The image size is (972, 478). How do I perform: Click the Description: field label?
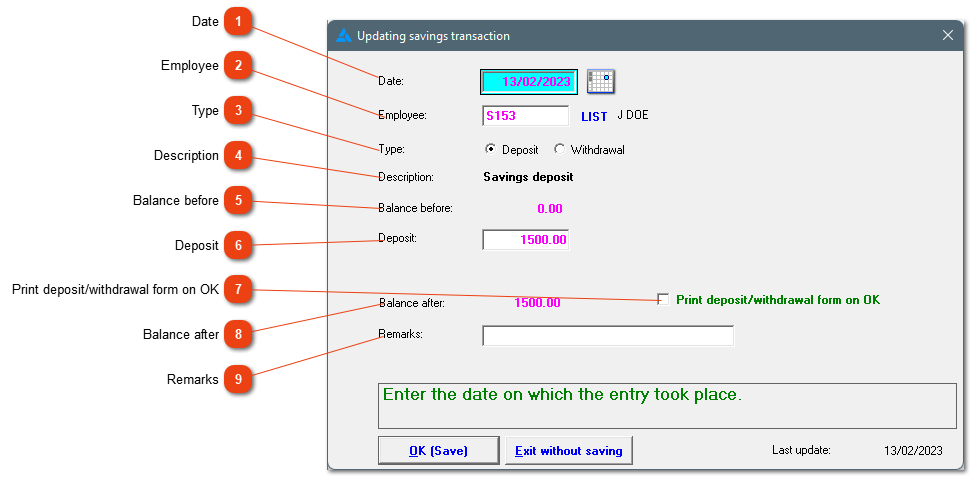(406, 177)
